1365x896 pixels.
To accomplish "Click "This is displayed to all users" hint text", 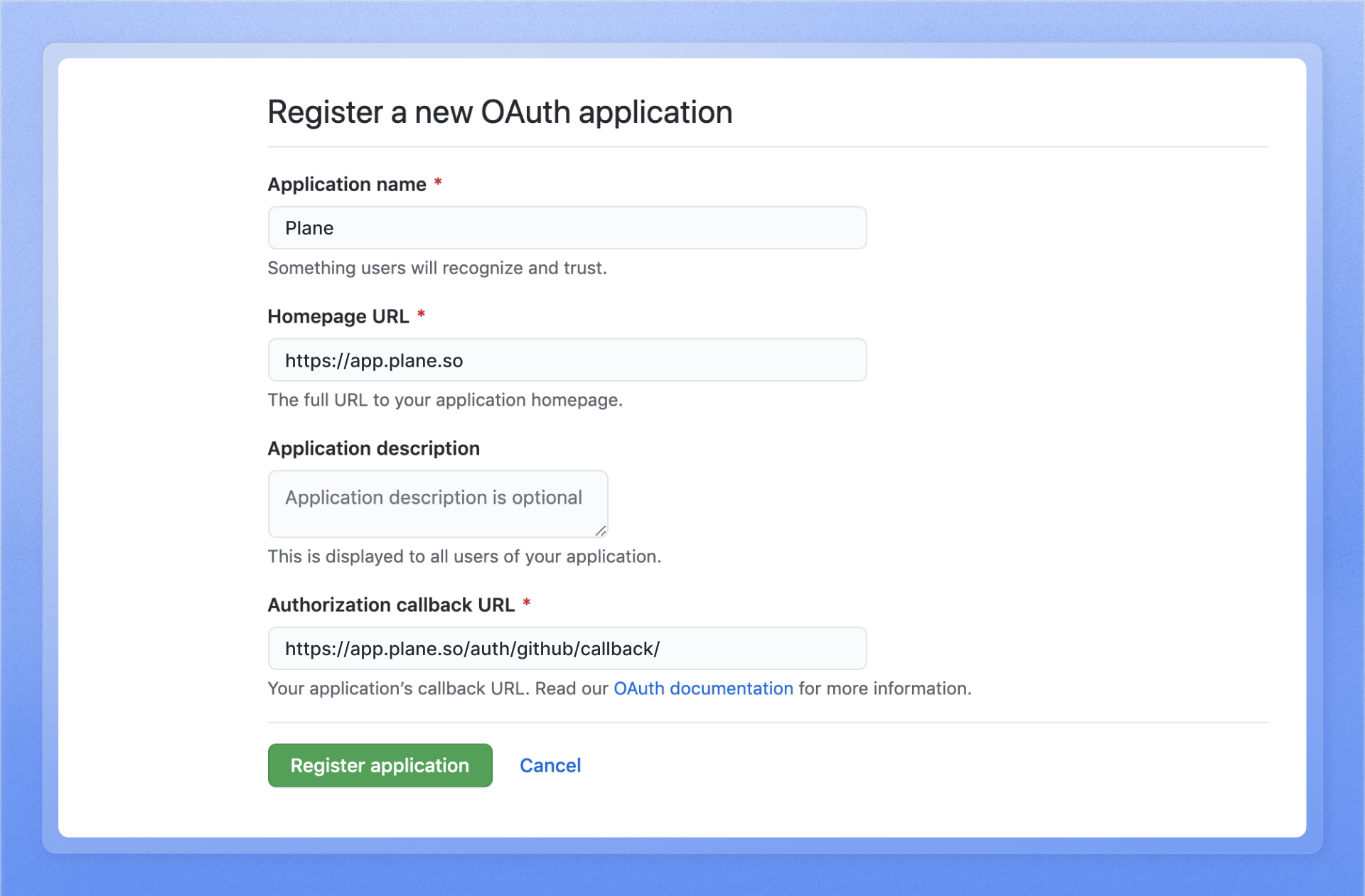I will tap(464, 556).
